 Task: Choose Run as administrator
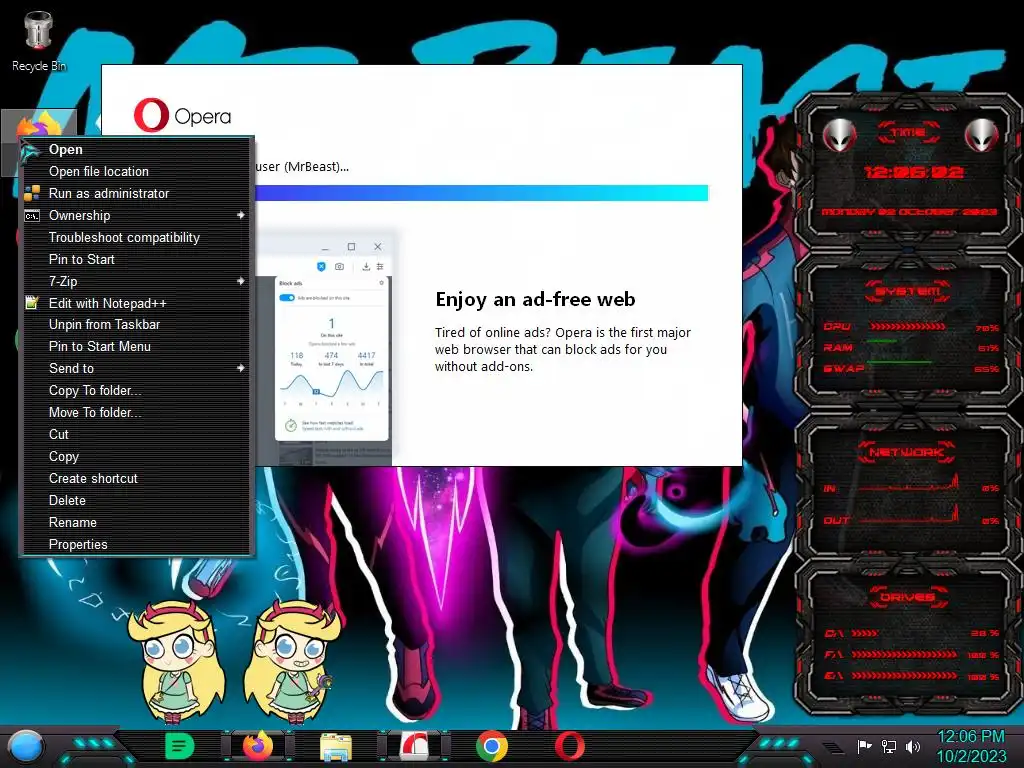click(136, 193)
